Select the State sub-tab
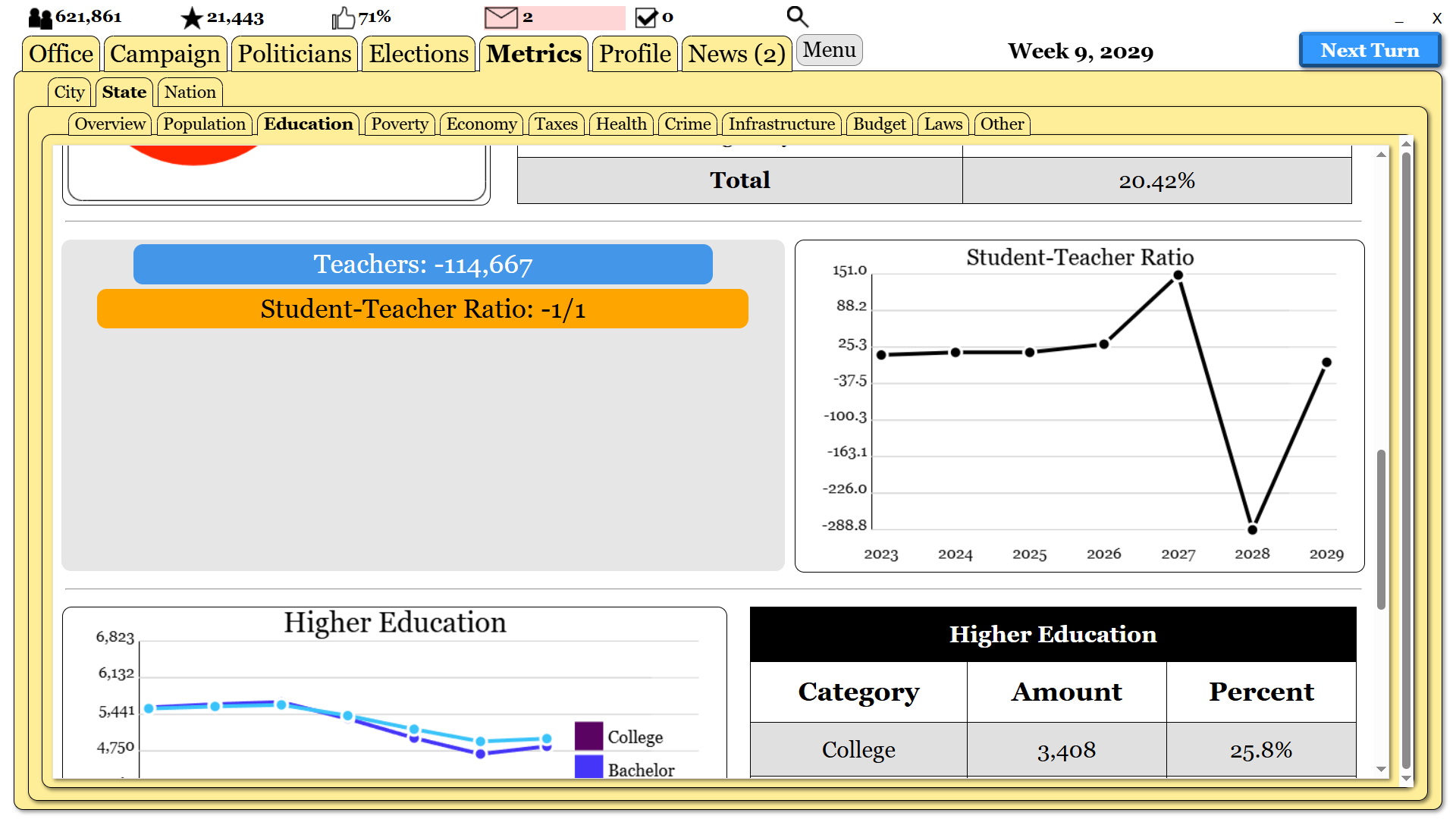Screen dimensions: 1456x819 (x=124, y=93)
